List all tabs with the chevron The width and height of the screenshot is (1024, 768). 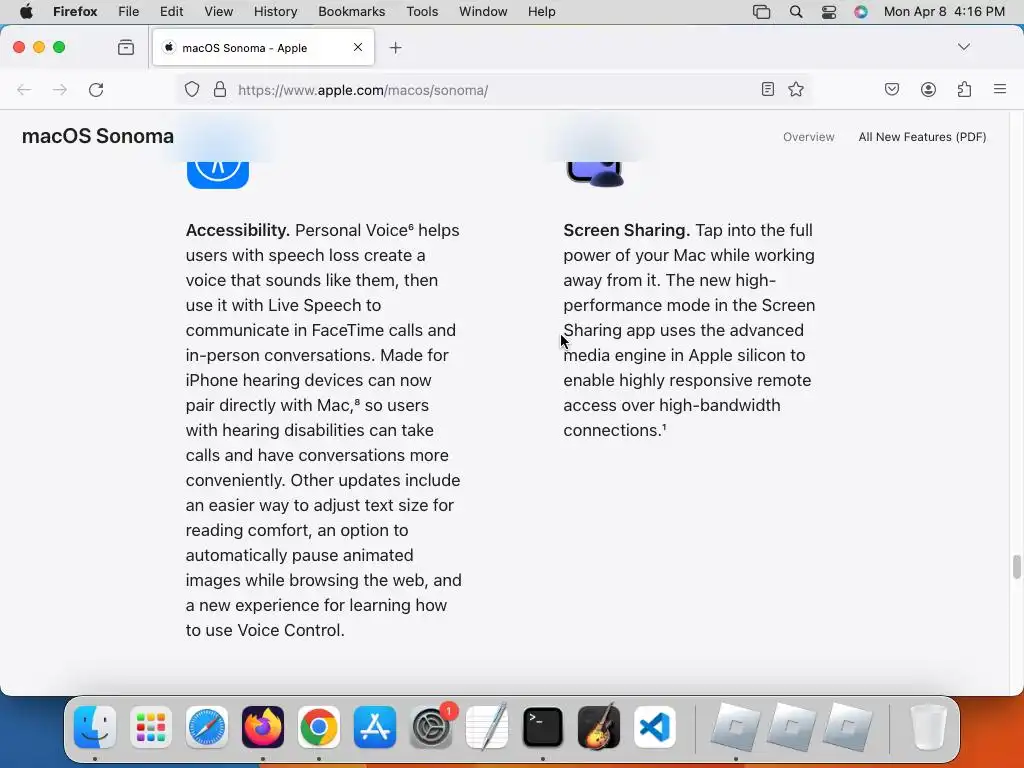(x=964, y=47)
